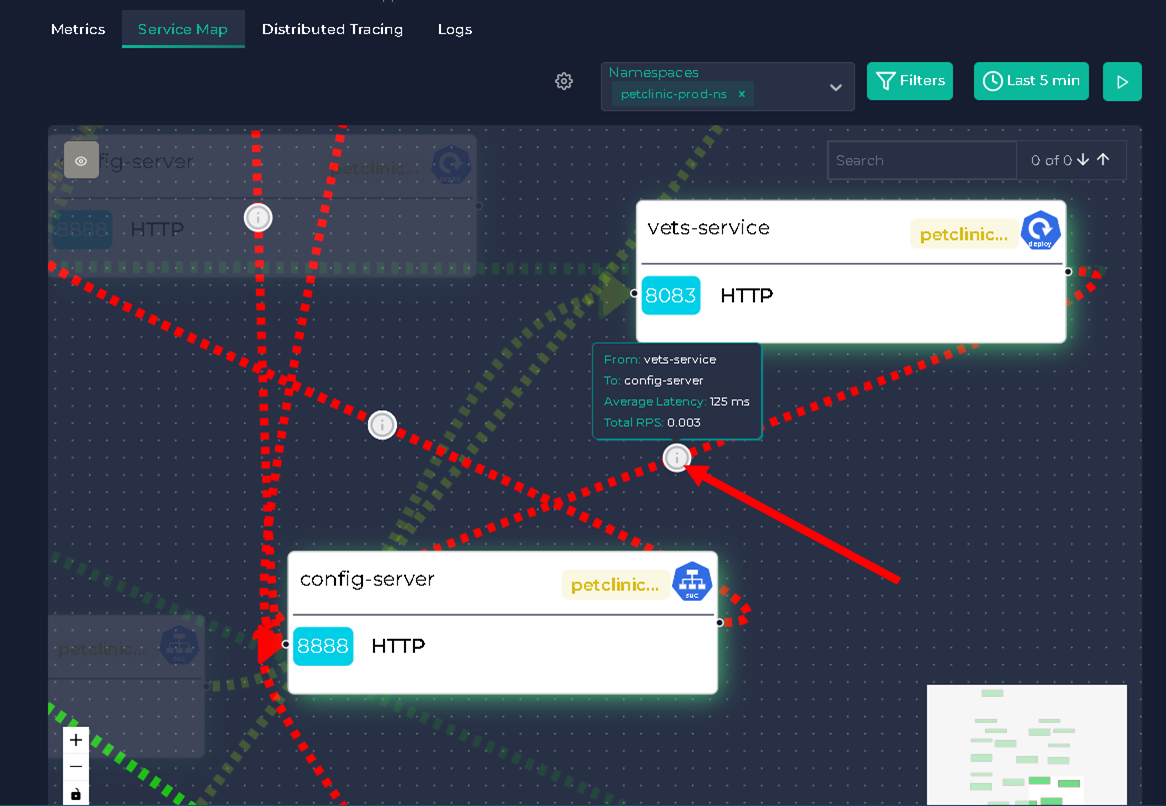Open the service map settings gear
This screenshot has width=1166, height=806.
tap(564, 81)
